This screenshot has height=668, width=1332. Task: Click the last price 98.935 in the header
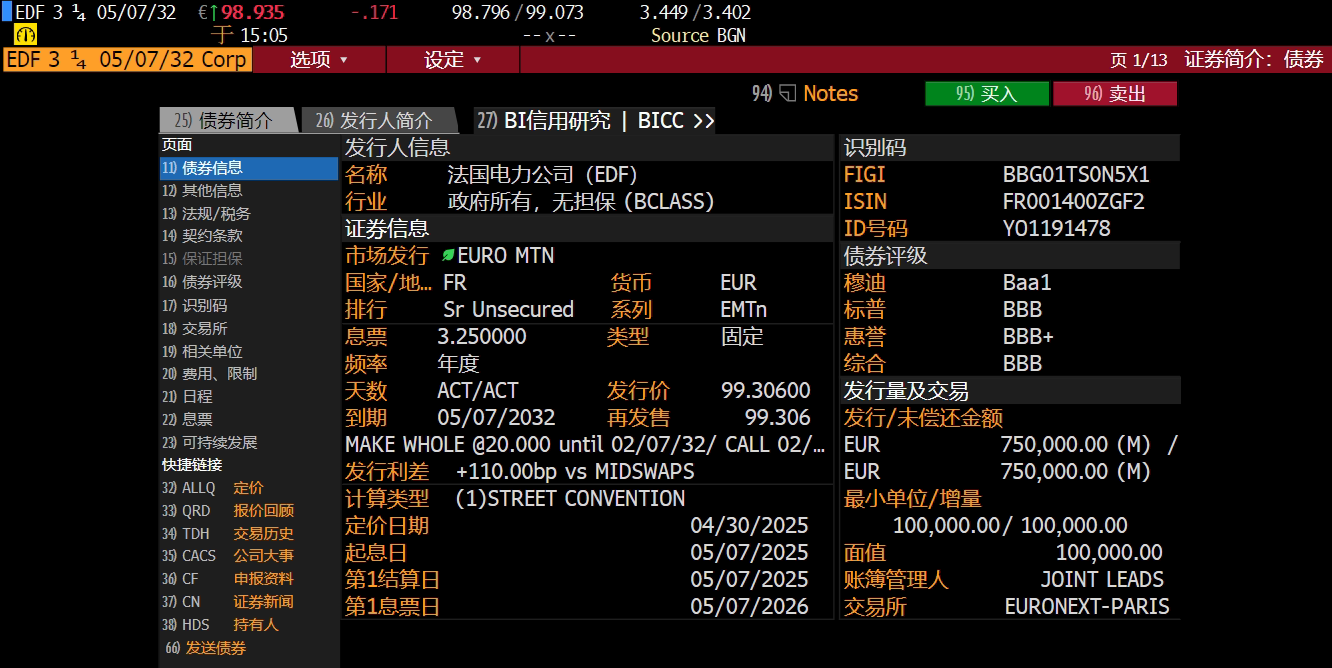coord(253,13)
